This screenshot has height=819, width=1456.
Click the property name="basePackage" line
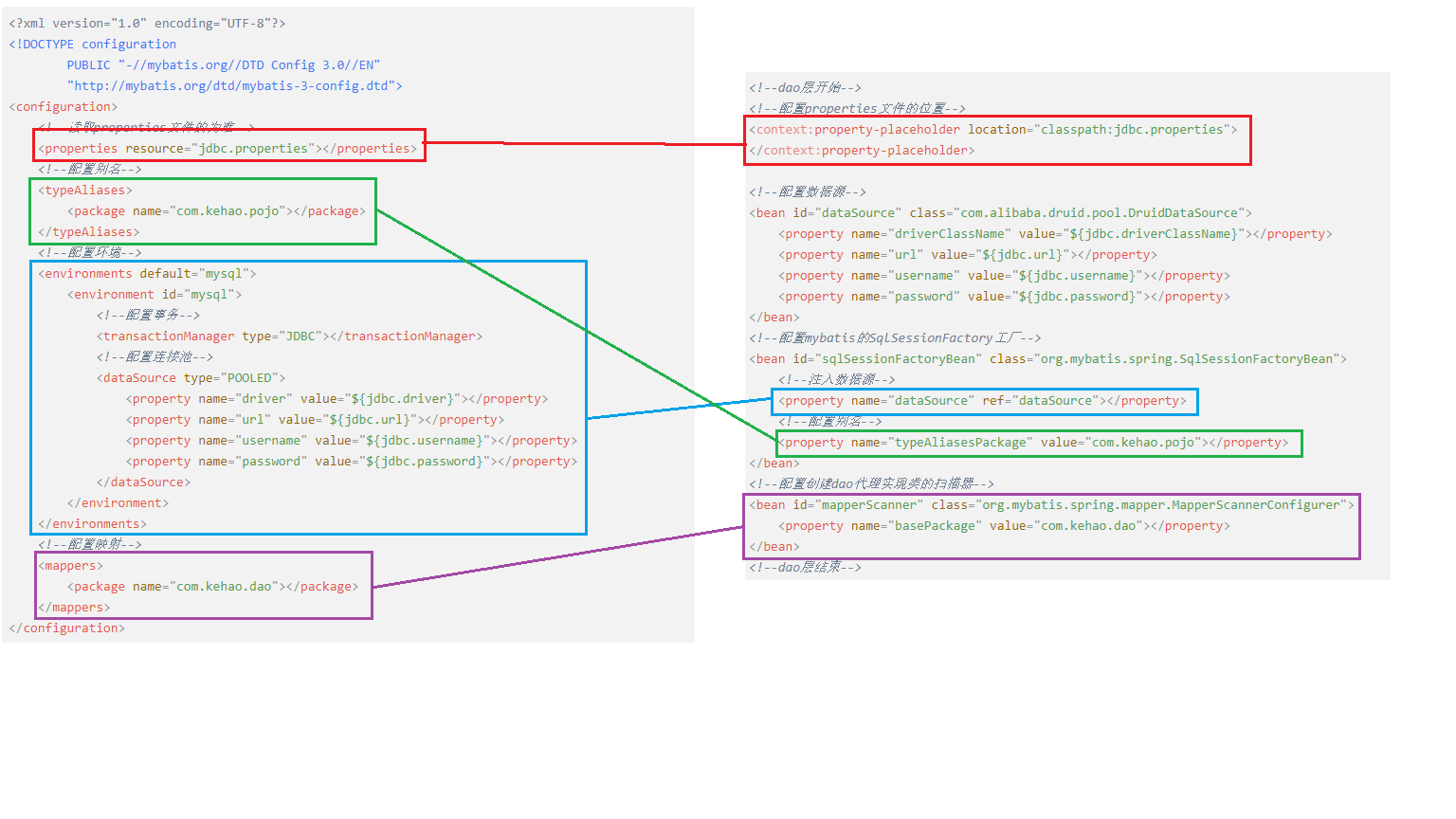click(x=1004, y=525)
